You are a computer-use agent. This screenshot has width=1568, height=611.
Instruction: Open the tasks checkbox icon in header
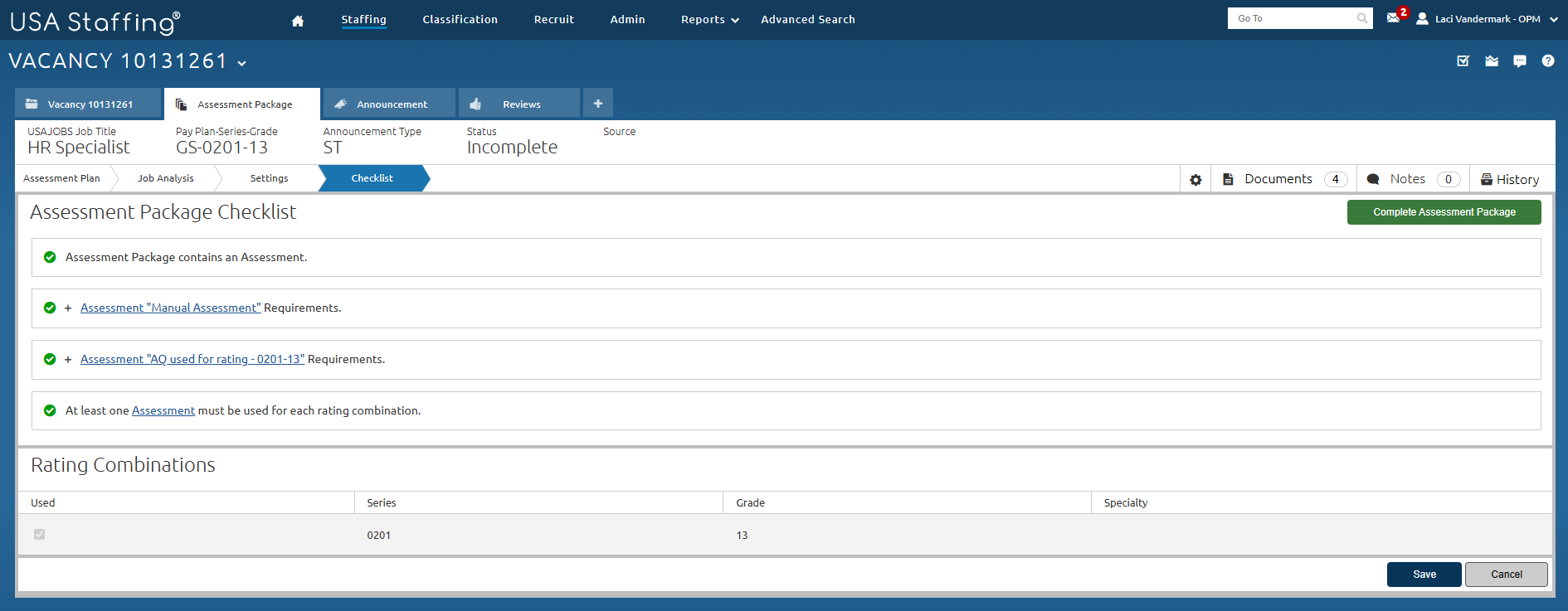pos(1463,61)
